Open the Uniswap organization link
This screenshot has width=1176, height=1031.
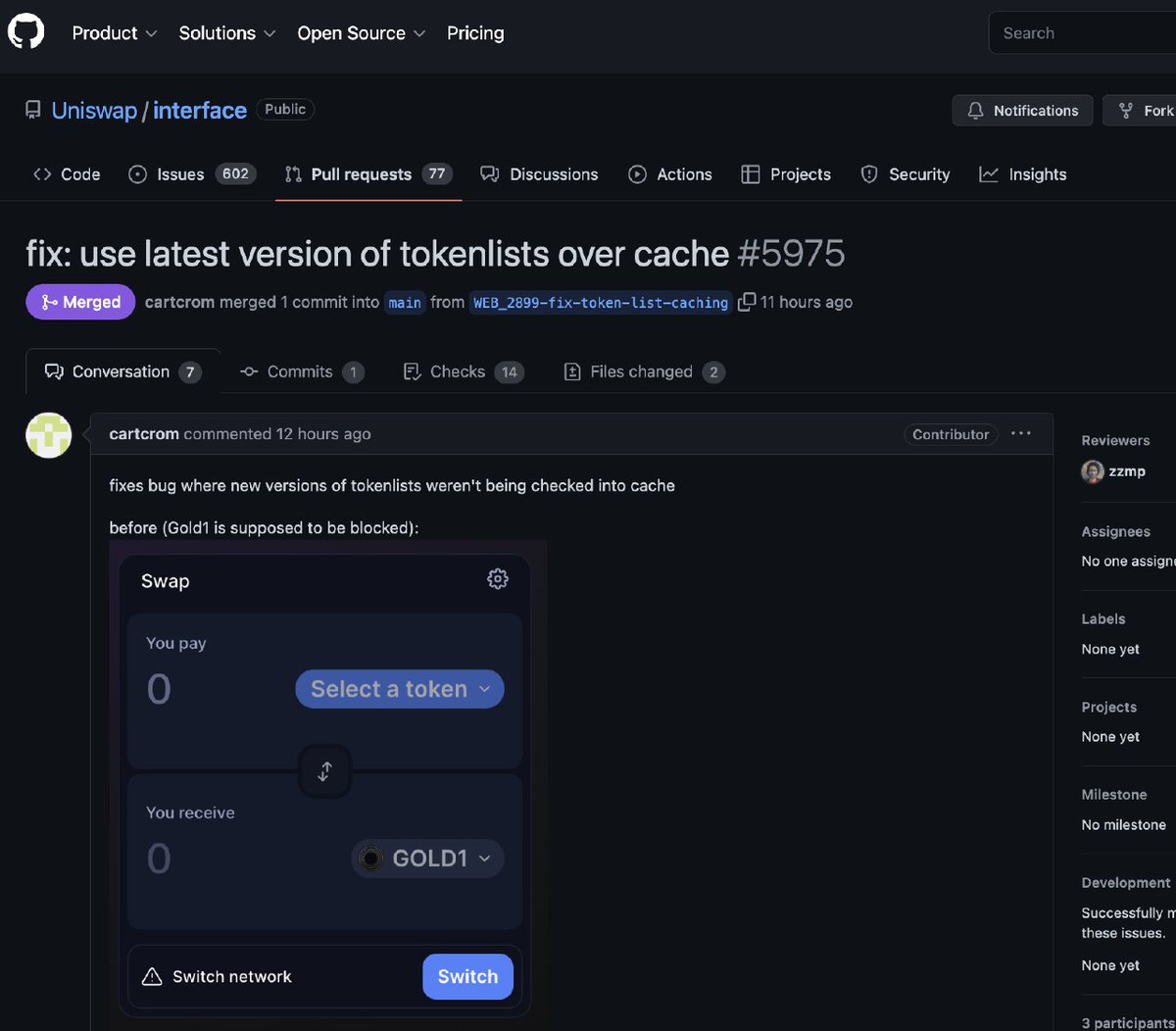(94, 111)
